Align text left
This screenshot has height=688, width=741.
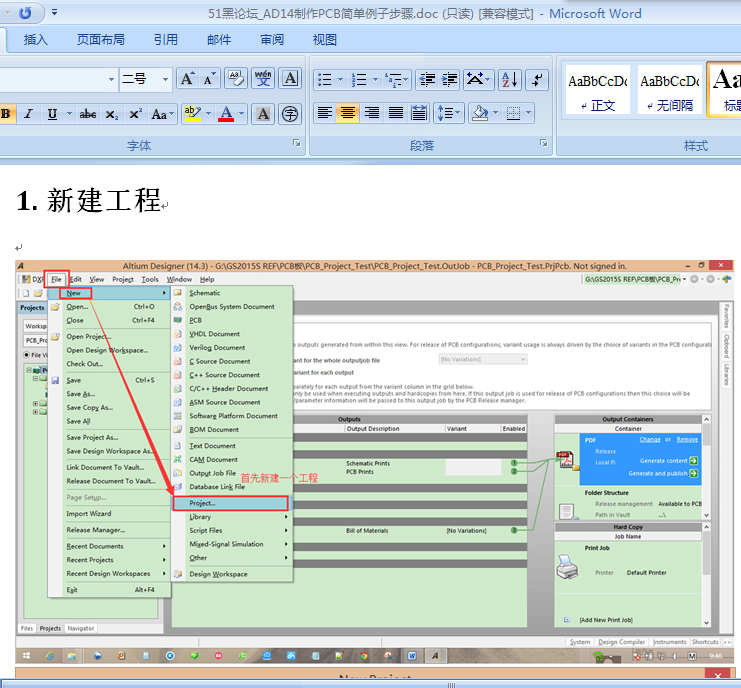pyautogui.click(x=325, y=113)
